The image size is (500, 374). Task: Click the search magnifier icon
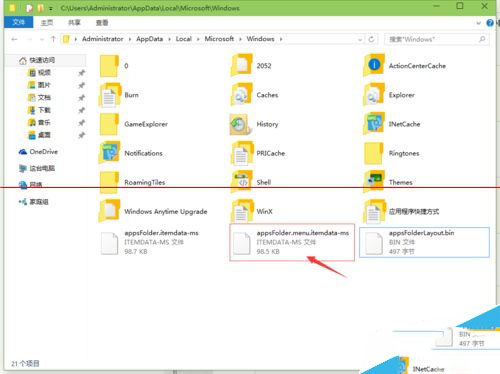[482, 39]
